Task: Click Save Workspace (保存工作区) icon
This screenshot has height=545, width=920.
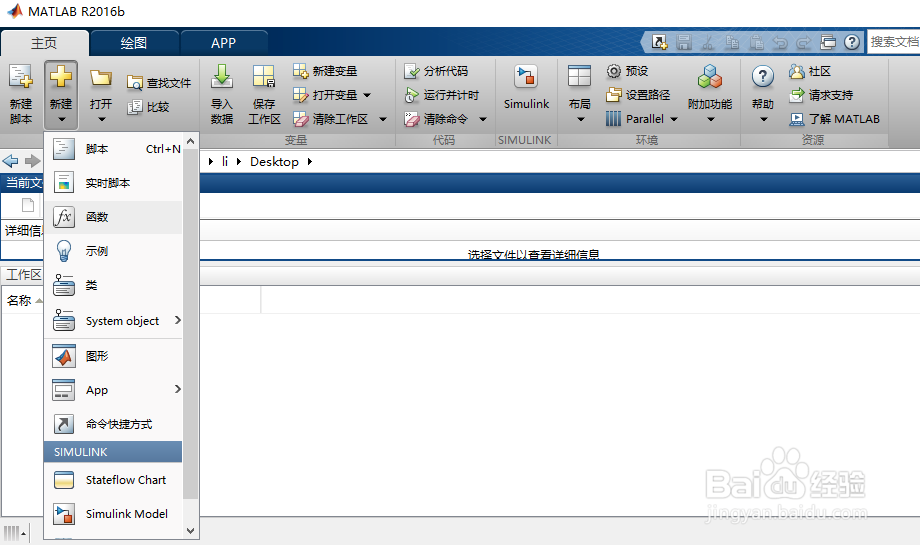Action: (x=264, y=77)
